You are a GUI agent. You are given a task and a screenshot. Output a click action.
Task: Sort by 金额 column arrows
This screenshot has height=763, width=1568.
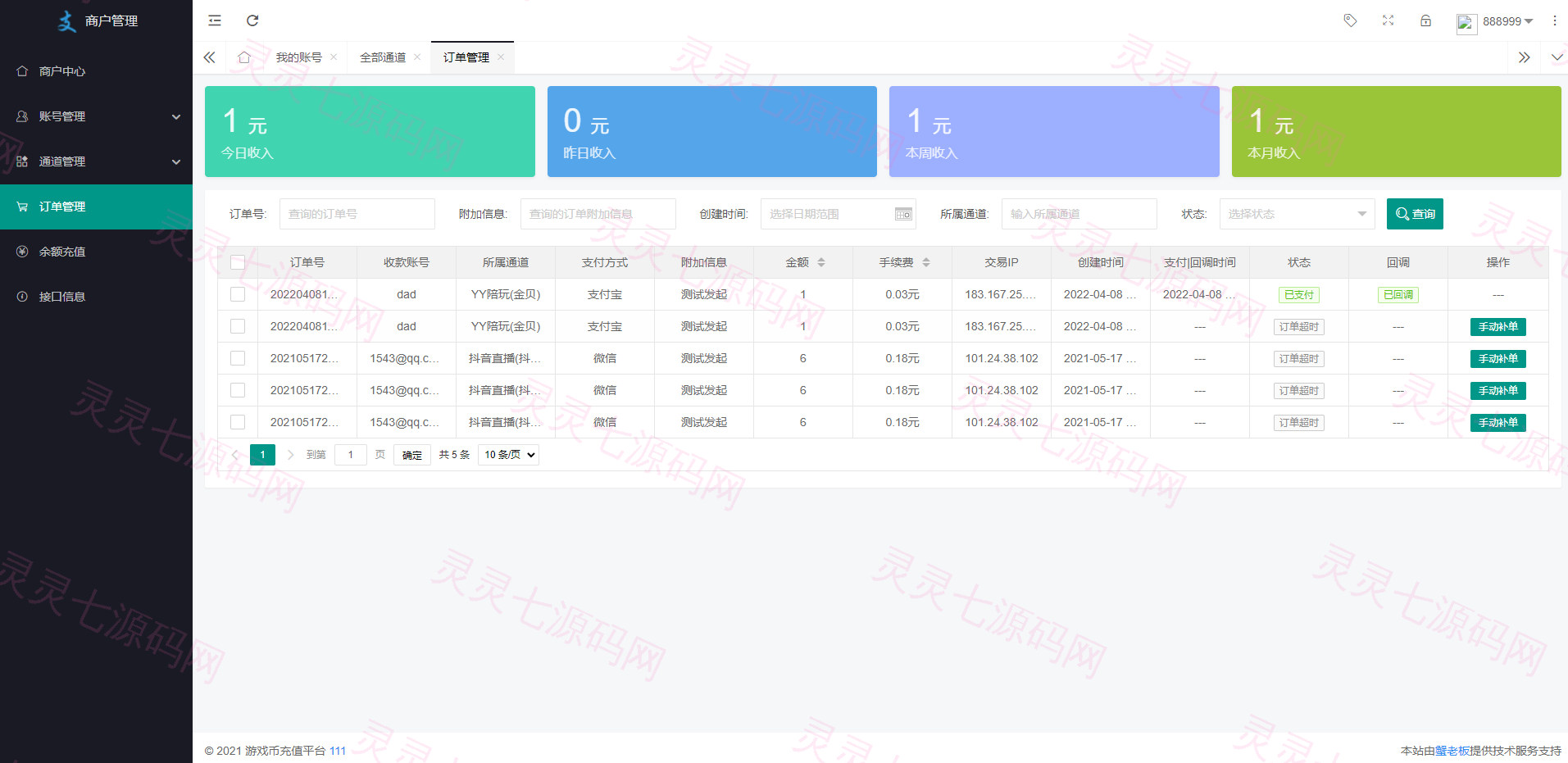(x=821, y=262)
